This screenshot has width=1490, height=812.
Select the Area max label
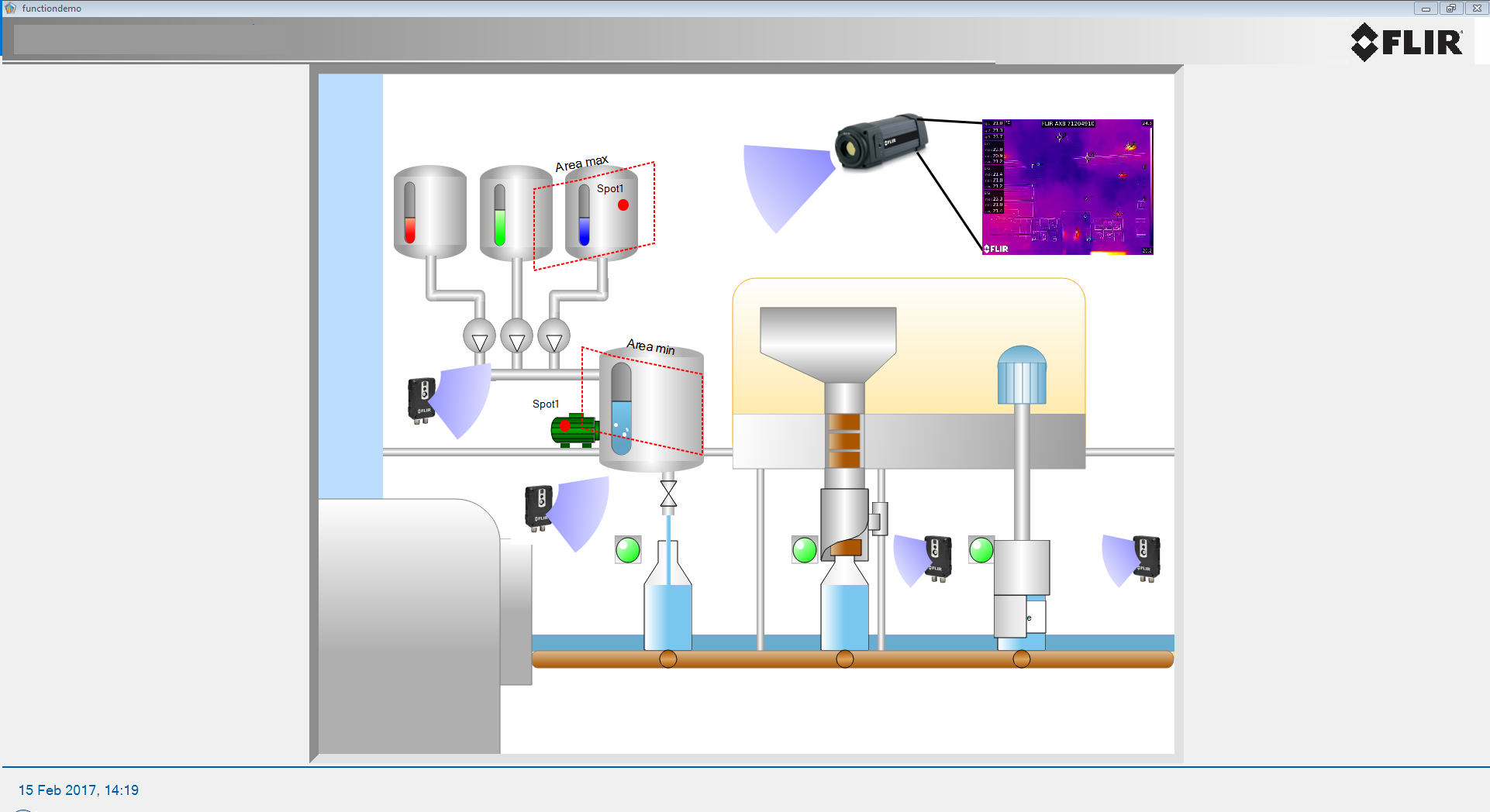tap(581, 163)
